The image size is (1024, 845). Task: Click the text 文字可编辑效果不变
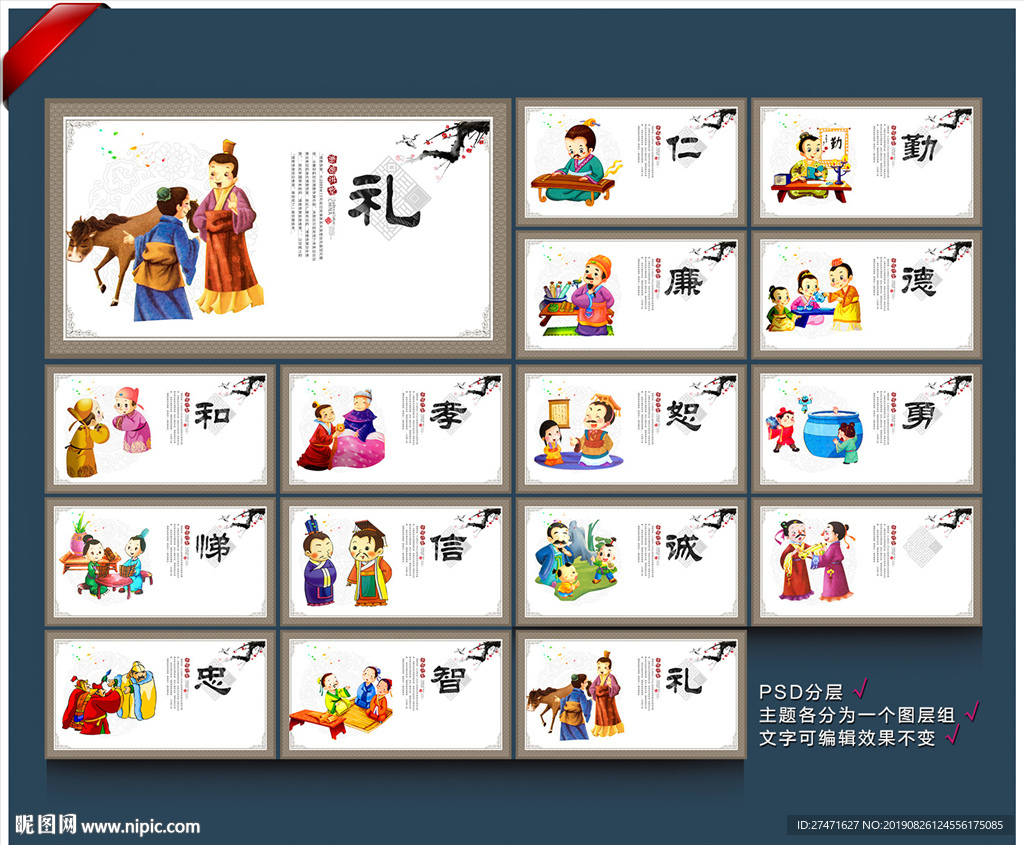click(x=847, y=738)
